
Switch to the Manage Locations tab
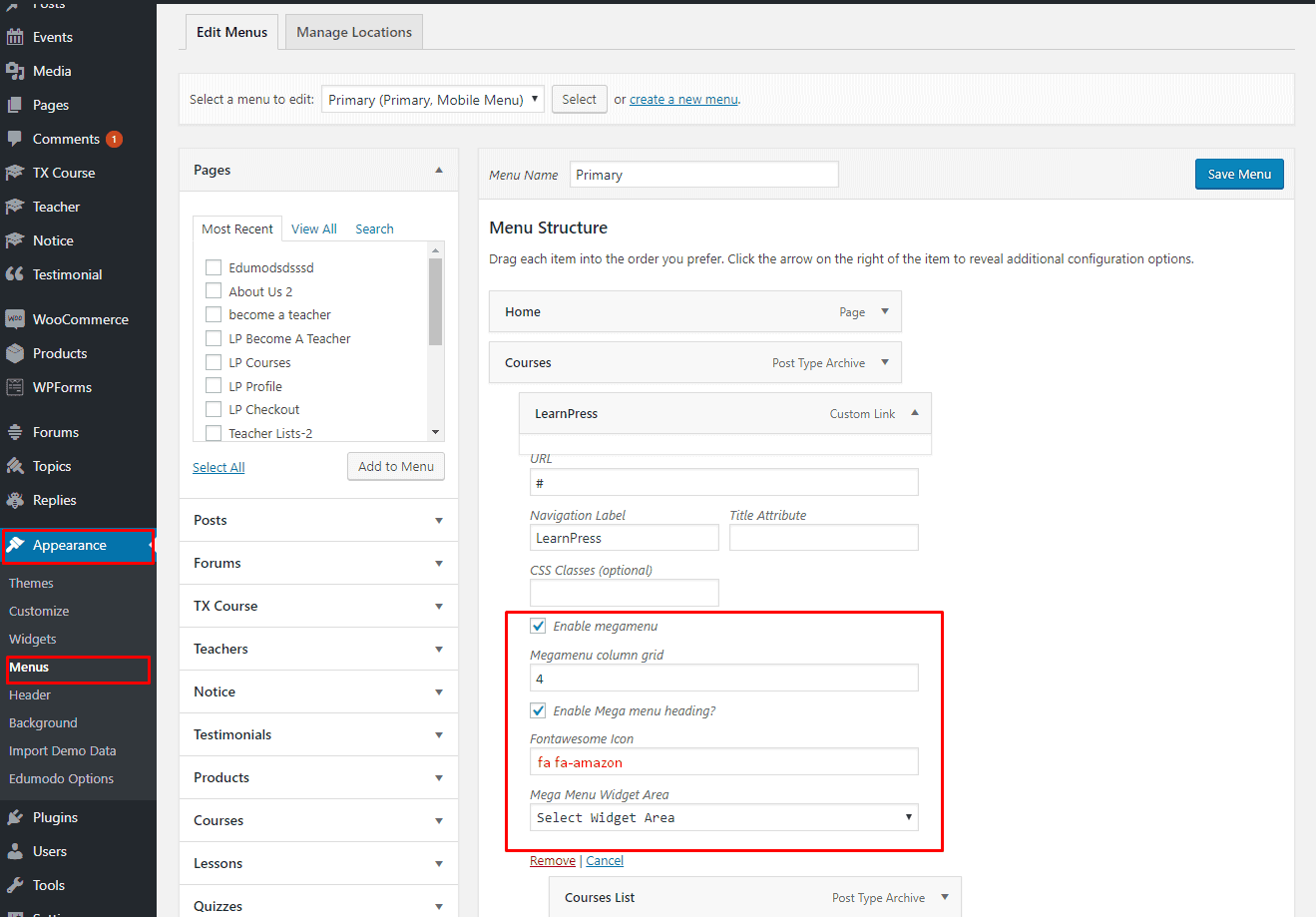coord(354,32)
